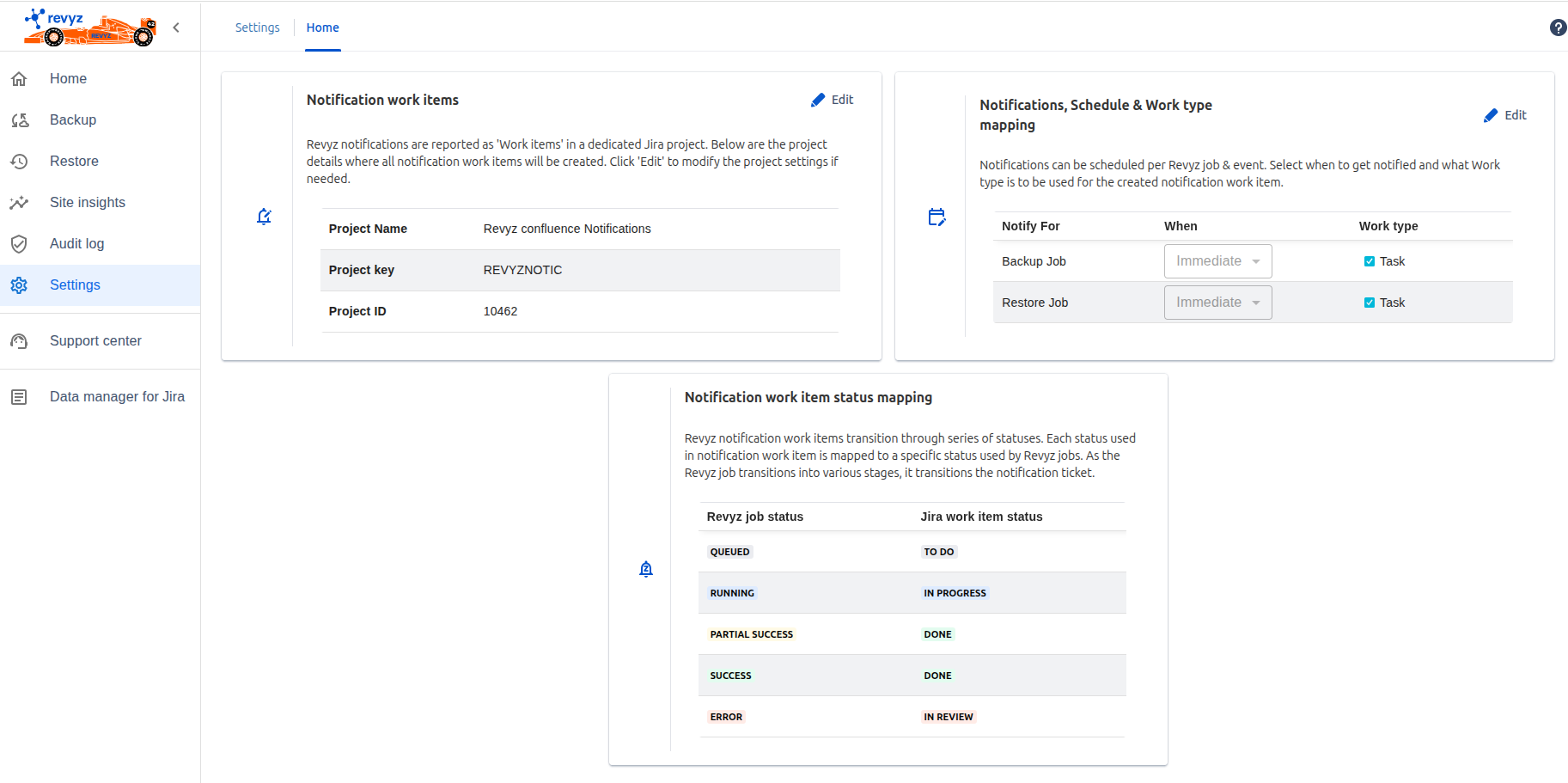Go to the Settings breadcrumb tab
Screen dimensions: 1568x783
click(257, 28)
